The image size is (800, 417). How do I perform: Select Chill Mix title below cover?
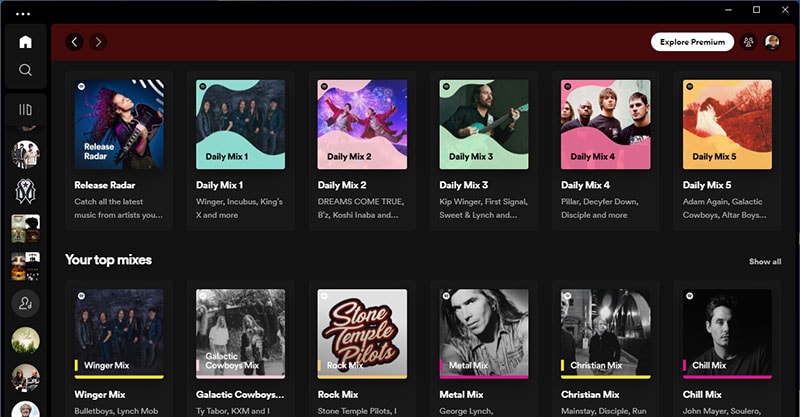(702, 395)
